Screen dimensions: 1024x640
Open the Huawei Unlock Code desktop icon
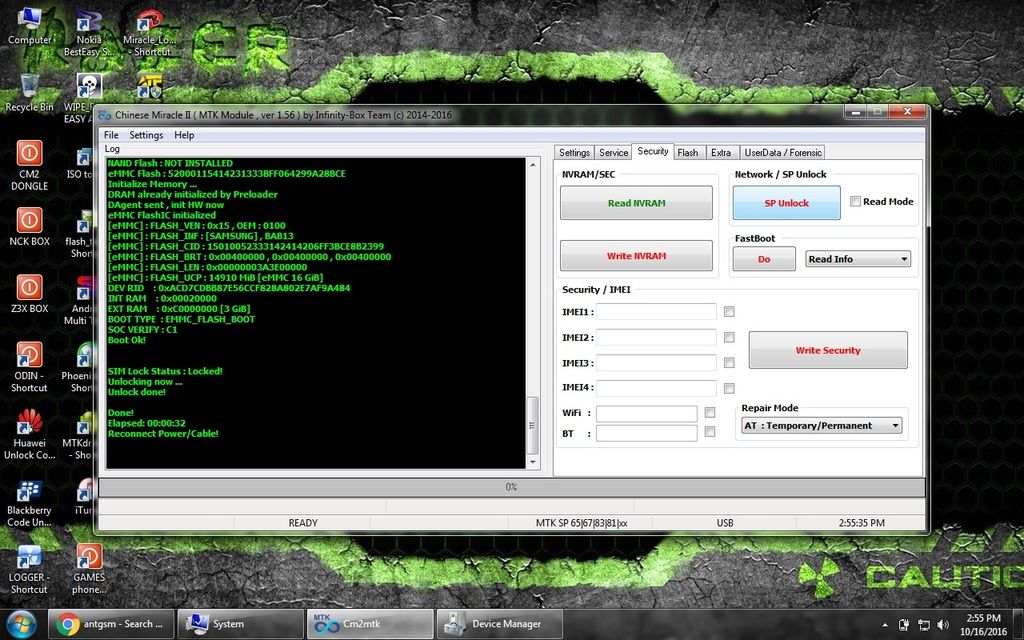coord(29,424)
